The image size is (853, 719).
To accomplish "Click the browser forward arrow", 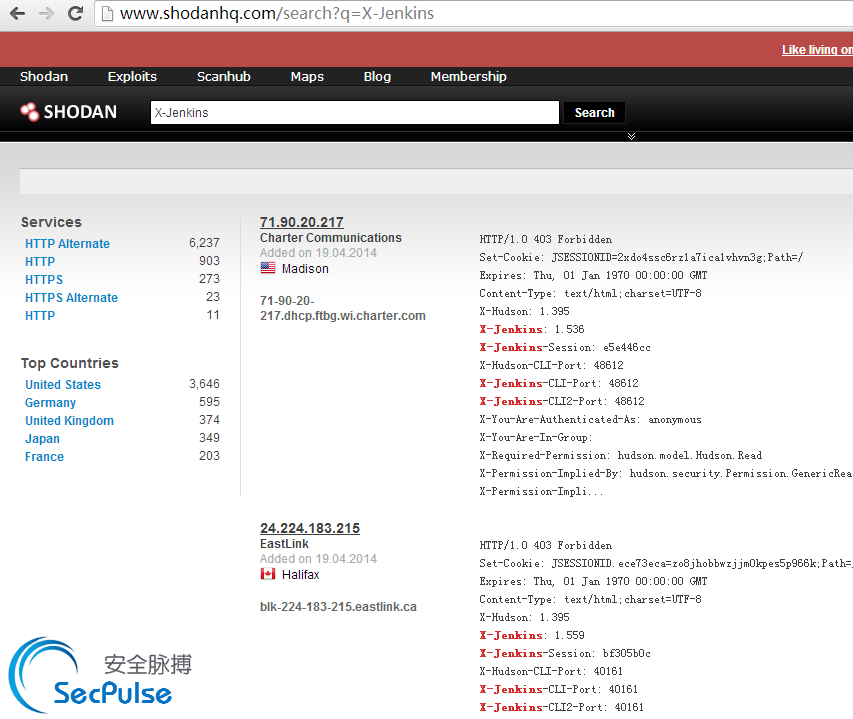I will pyautogui.click(x=47, y=13).
